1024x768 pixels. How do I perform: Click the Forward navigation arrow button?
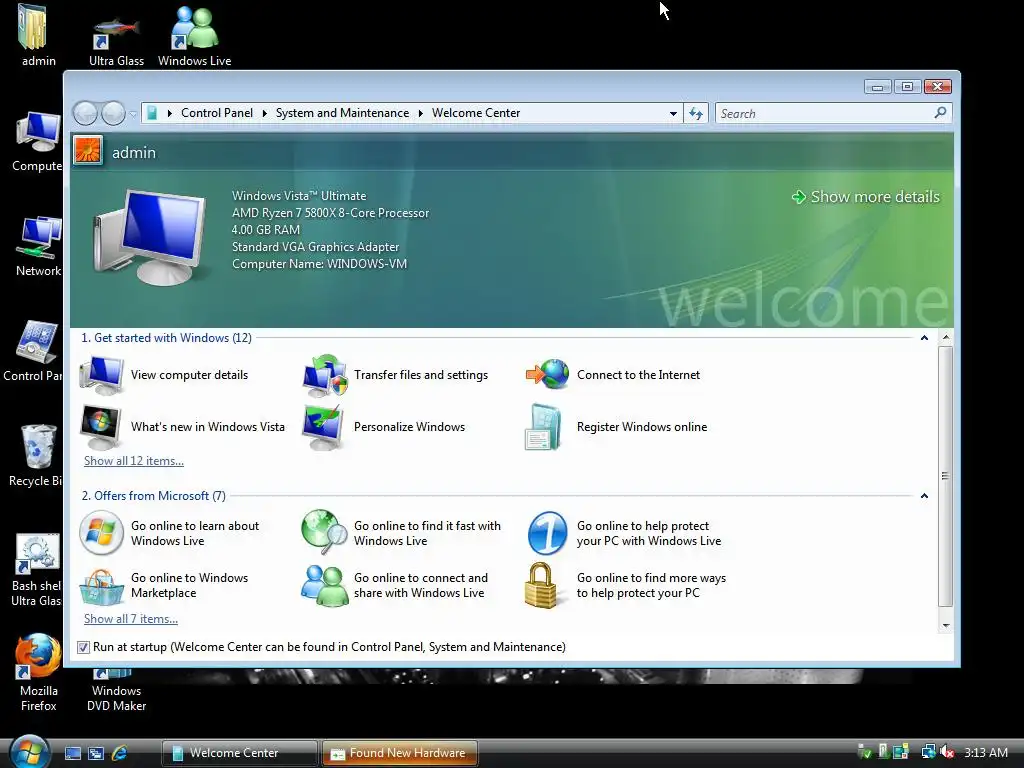click(113, 114)
